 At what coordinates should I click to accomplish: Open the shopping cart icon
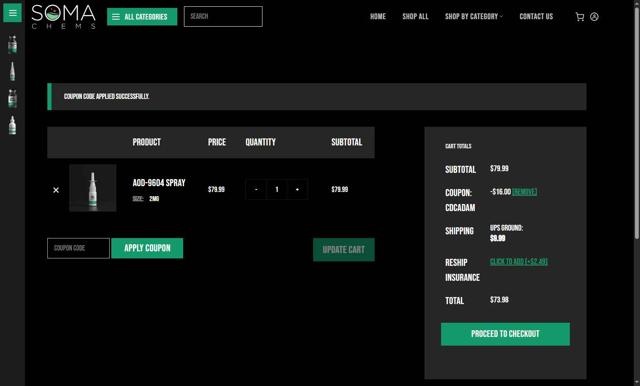coord(580,17)
